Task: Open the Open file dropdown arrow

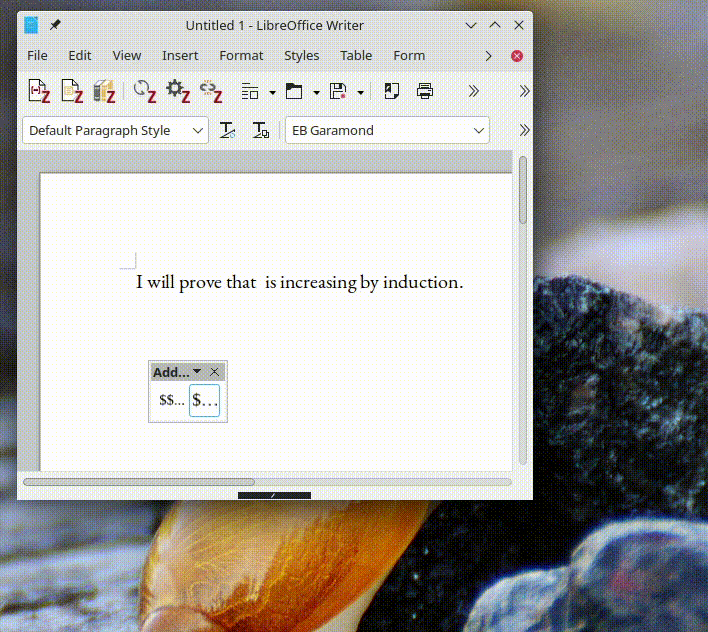Action: click(317, 93)
